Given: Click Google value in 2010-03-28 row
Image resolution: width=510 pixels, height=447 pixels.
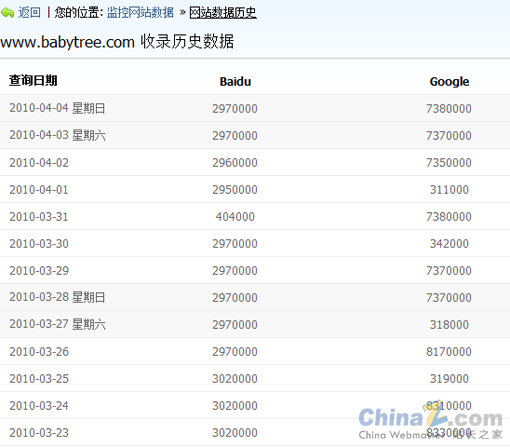Looking at the screenshot, I should tap(449, 298).
